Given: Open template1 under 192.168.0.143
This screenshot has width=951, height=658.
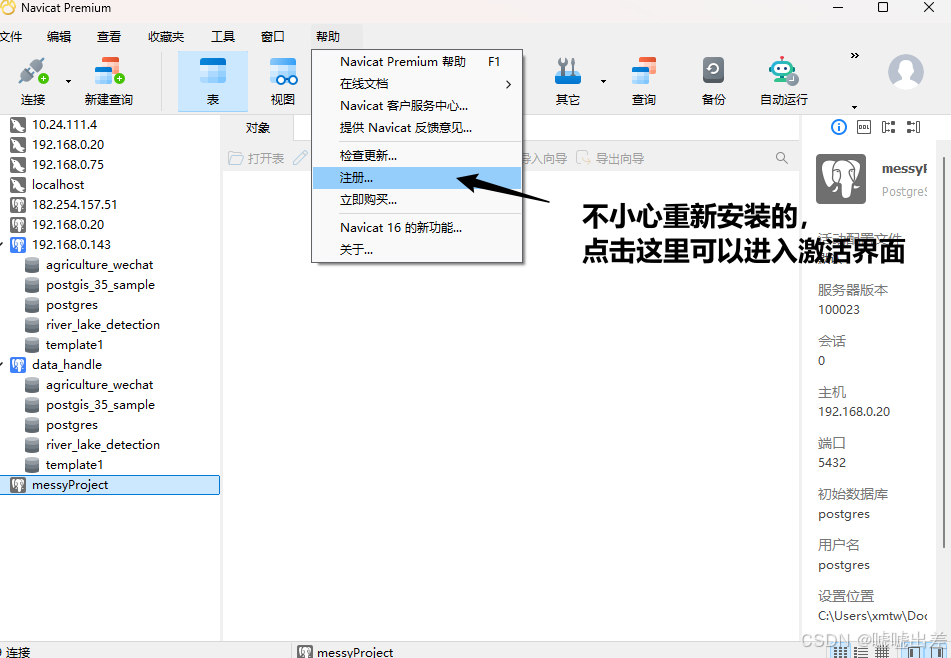Looking at the screenshot, I should (75, 345).
